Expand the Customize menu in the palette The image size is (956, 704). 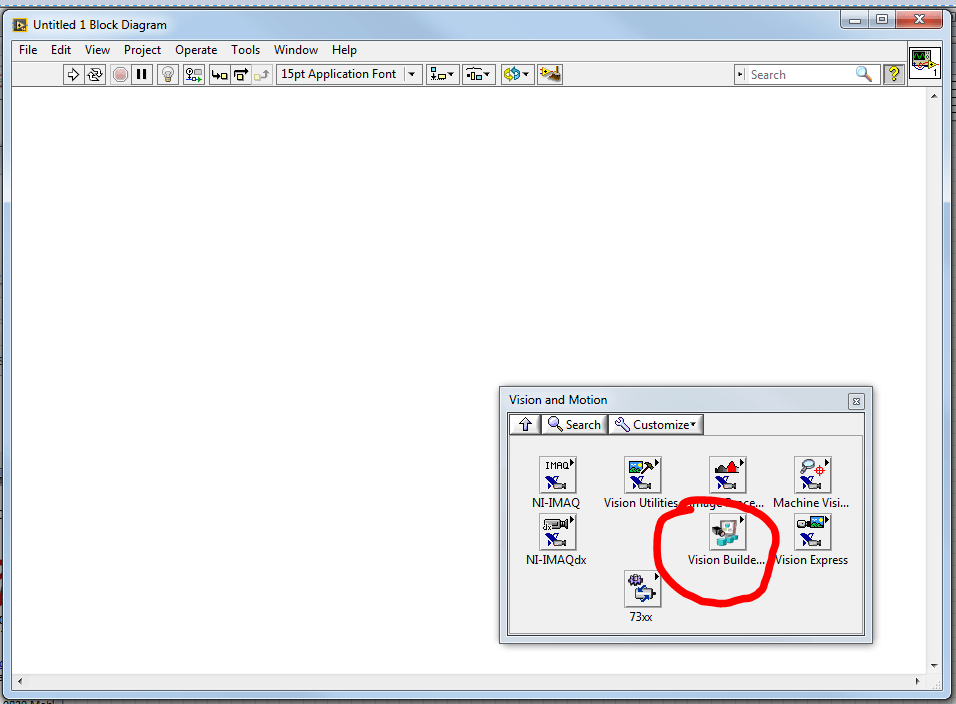(655, 424)
